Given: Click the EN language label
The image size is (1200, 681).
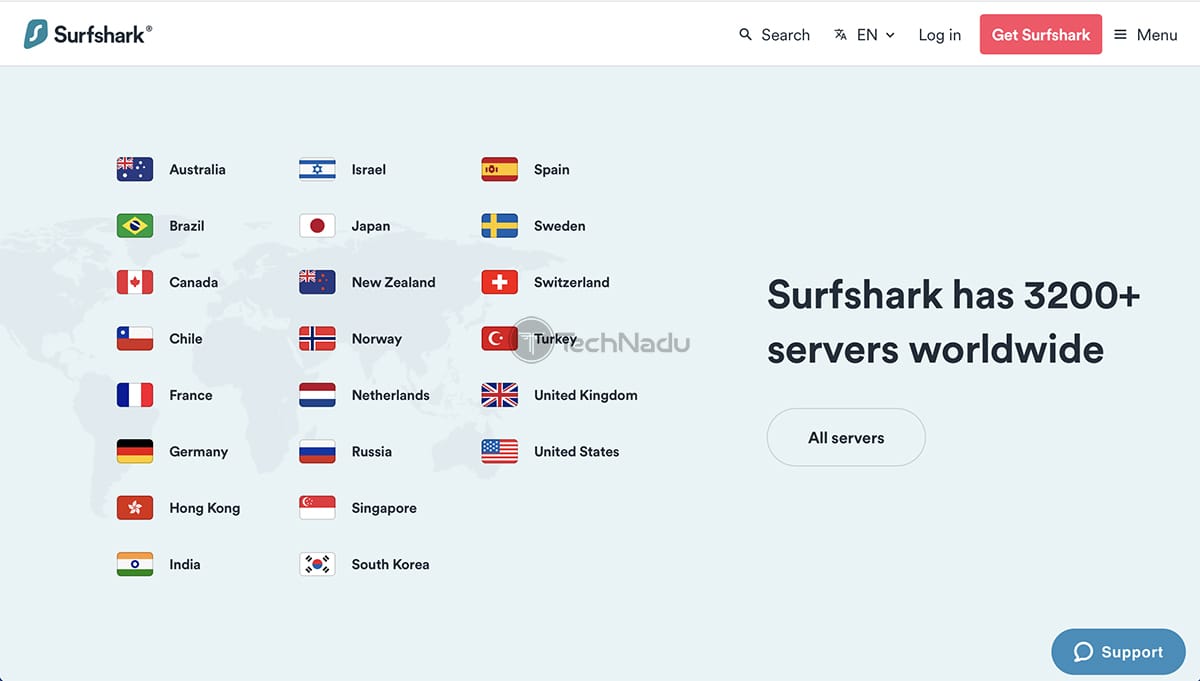Looking at the screenshot, I should [x=867, y=34].
